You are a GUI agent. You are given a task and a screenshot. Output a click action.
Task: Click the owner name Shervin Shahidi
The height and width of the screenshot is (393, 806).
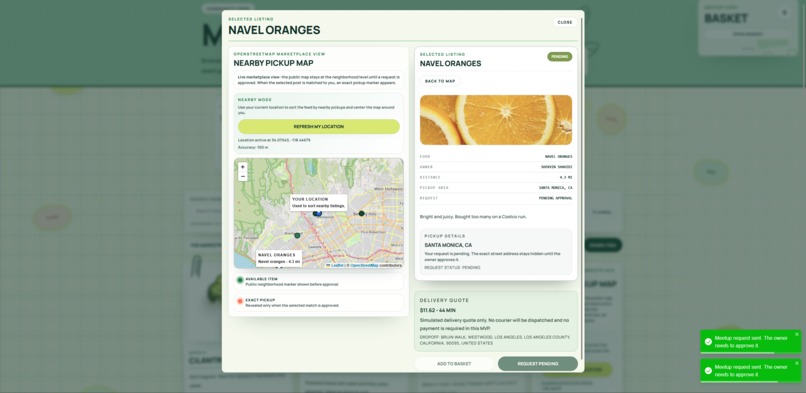[556, 167]
